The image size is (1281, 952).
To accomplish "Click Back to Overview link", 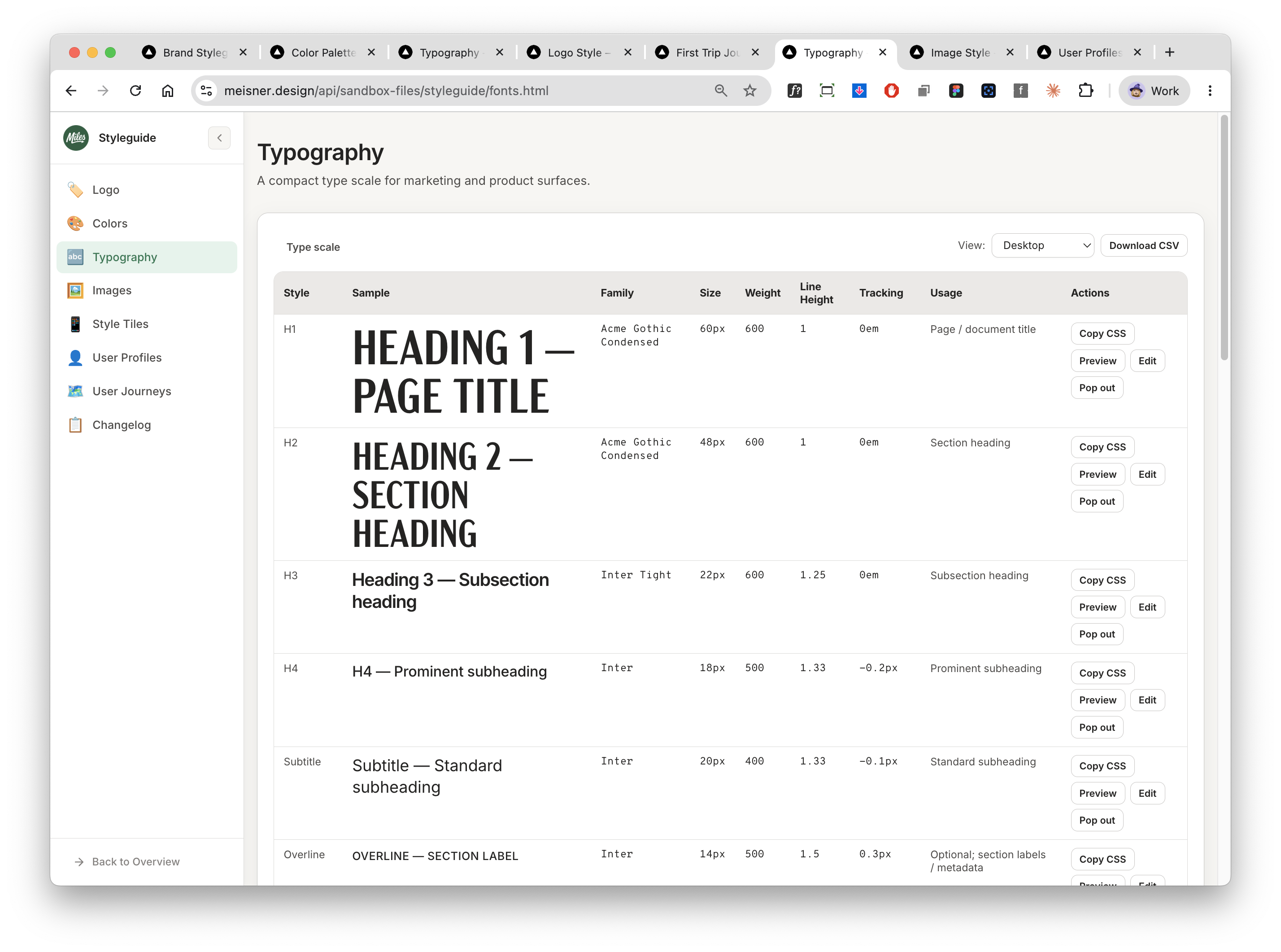I will tap(127, 861).
